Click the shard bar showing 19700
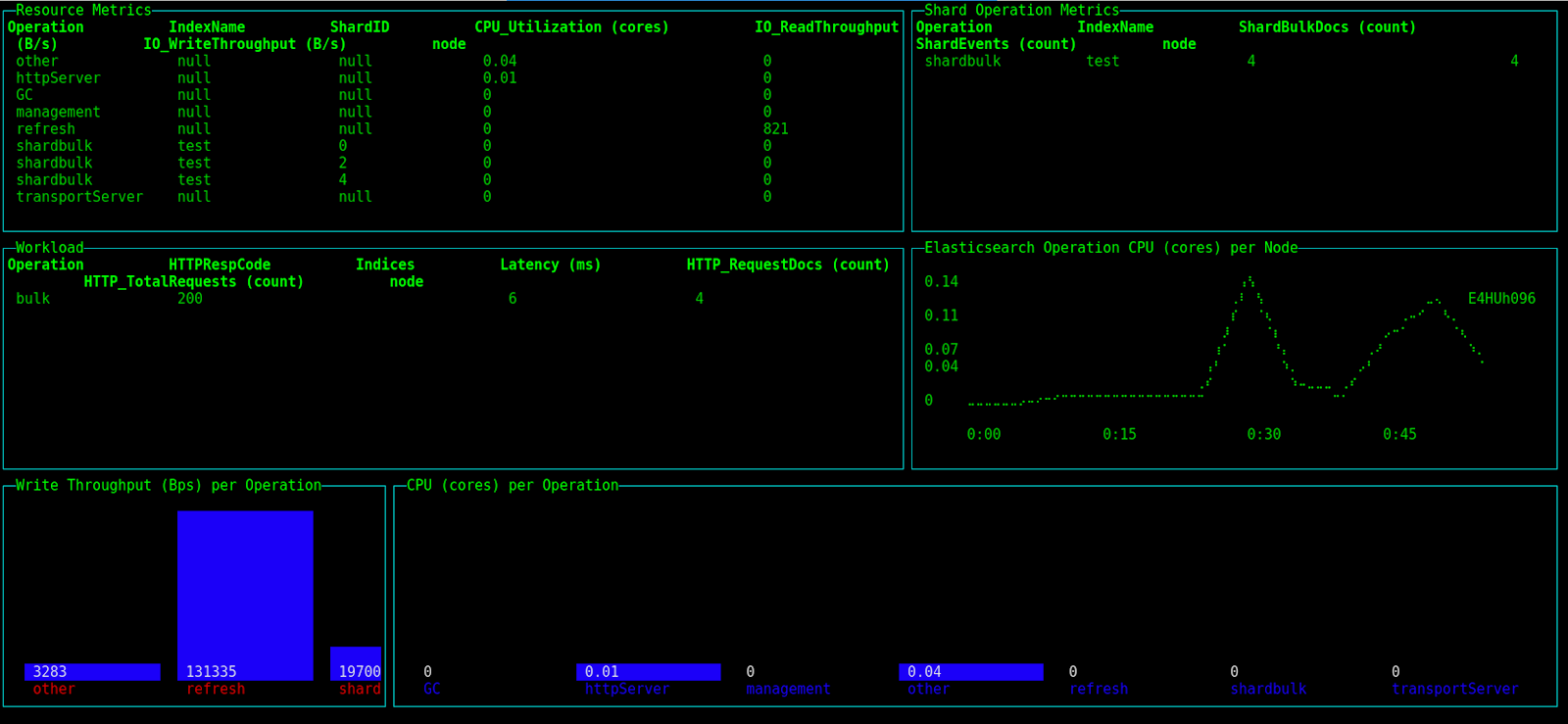 (356, 663)
